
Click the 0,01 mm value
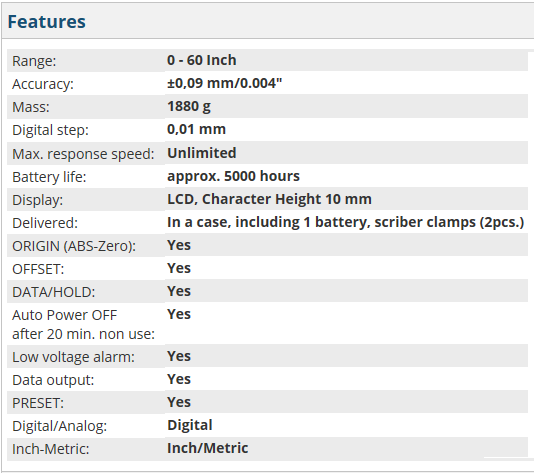[196, 129]
